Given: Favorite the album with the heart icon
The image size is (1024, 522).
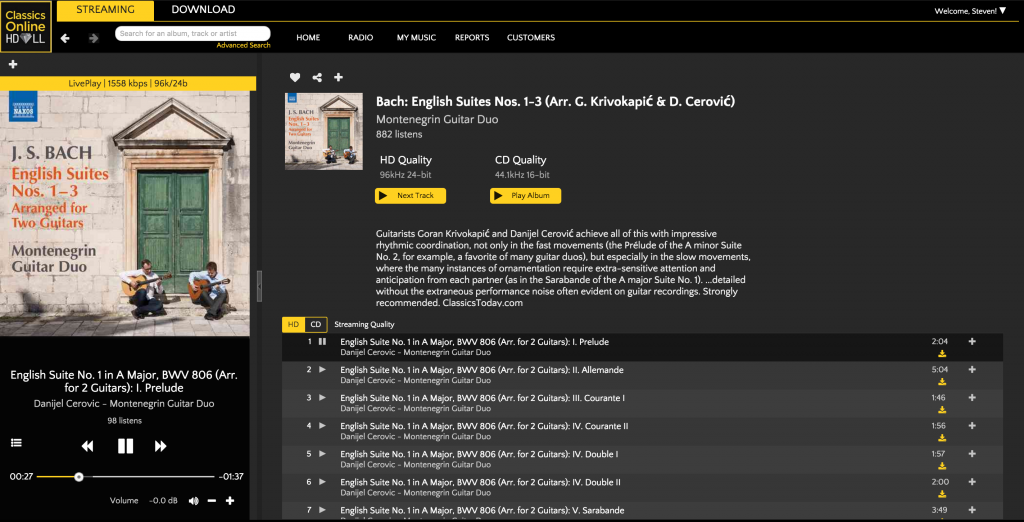Looking at the screenshot, I should tap(295, 77).
